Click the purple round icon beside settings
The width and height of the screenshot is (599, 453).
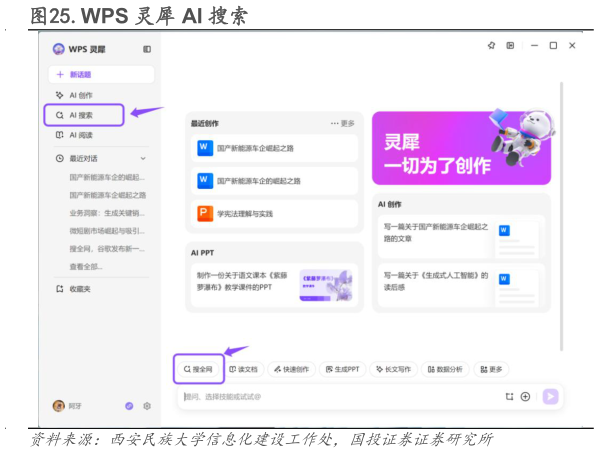(x=129, y=406)
